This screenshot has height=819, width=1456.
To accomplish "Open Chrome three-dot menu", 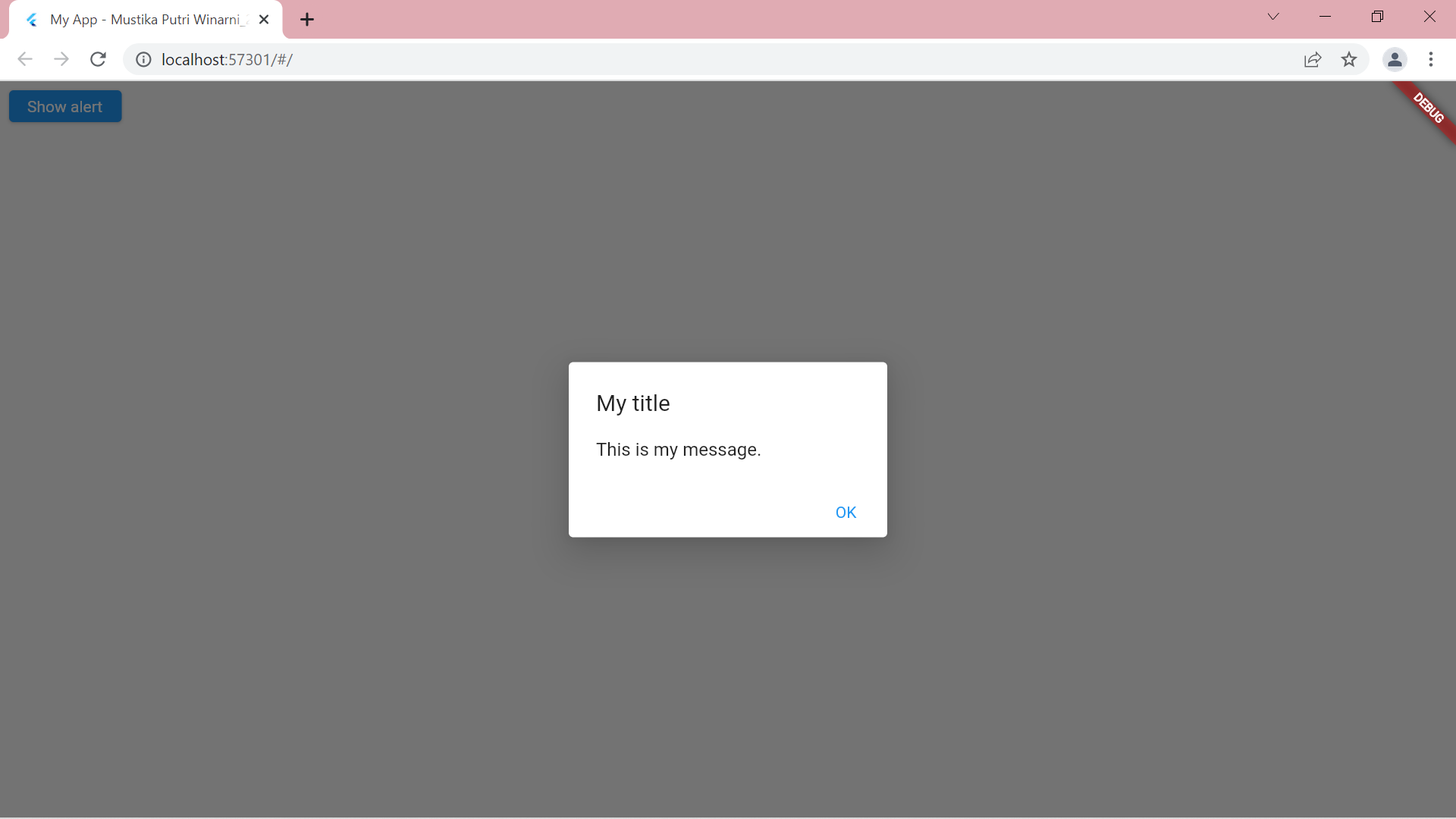I will 1430,59.
